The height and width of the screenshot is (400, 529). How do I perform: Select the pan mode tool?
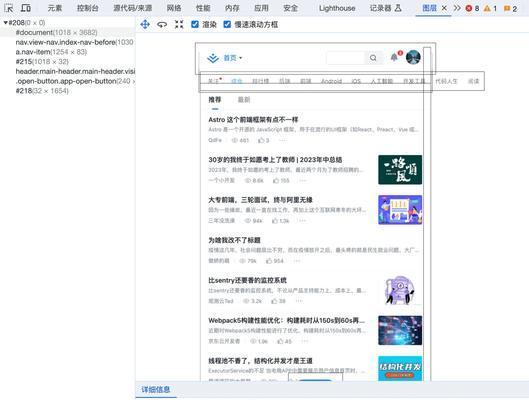pyautogui.click(x=145, y=24)
